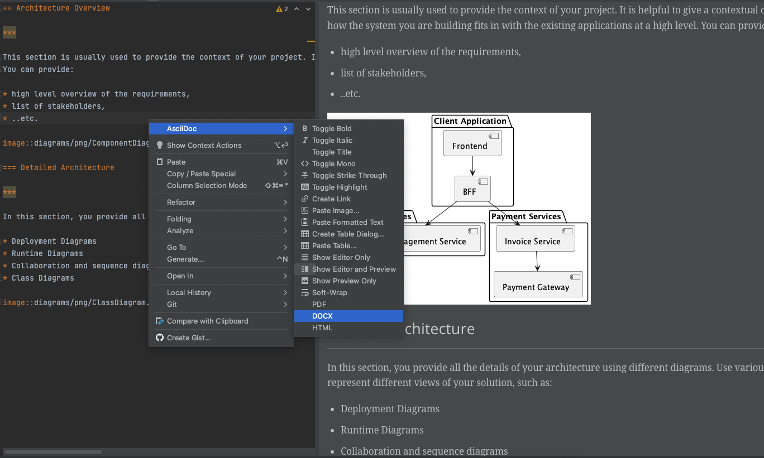Viewport: 764px width, 458px height.
Task: Expand the AsciiDoc submenu arrow
Action: point(286,129)
